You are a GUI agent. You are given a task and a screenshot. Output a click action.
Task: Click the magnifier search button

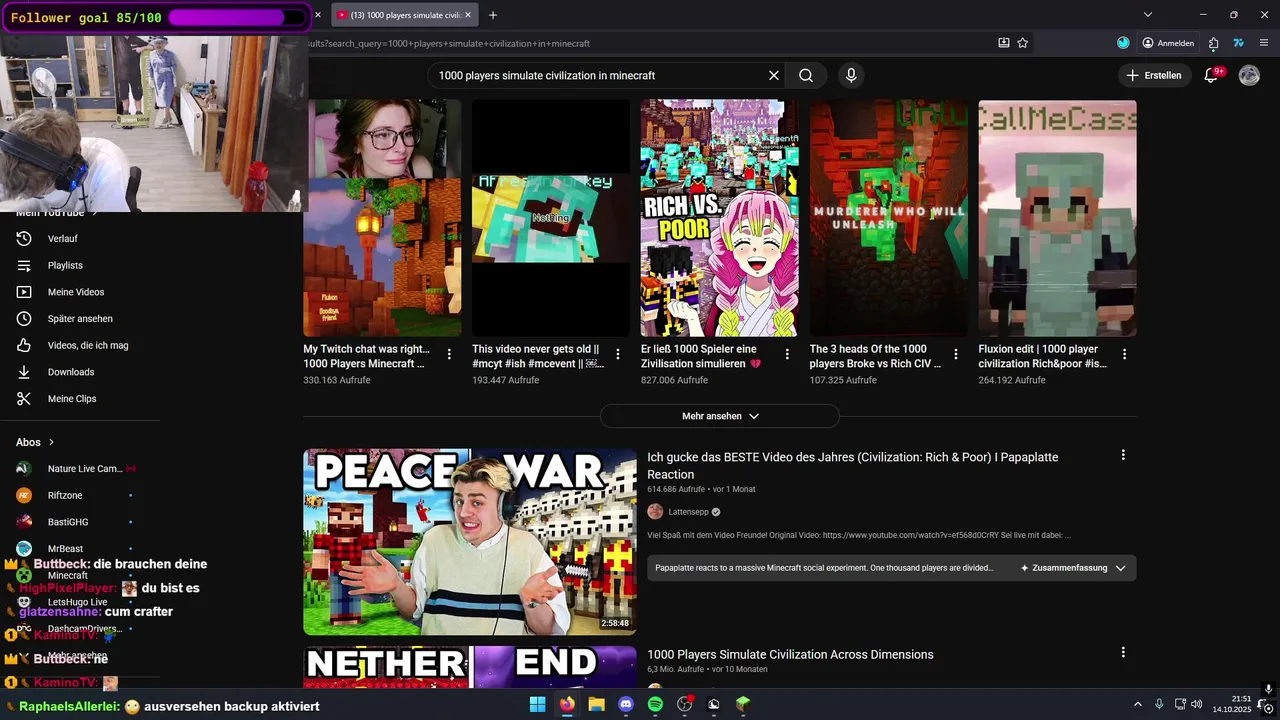point(806,75)
